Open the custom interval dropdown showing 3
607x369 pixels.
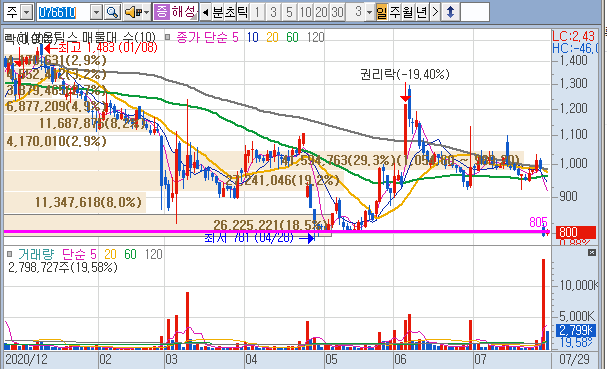point(369,12)
